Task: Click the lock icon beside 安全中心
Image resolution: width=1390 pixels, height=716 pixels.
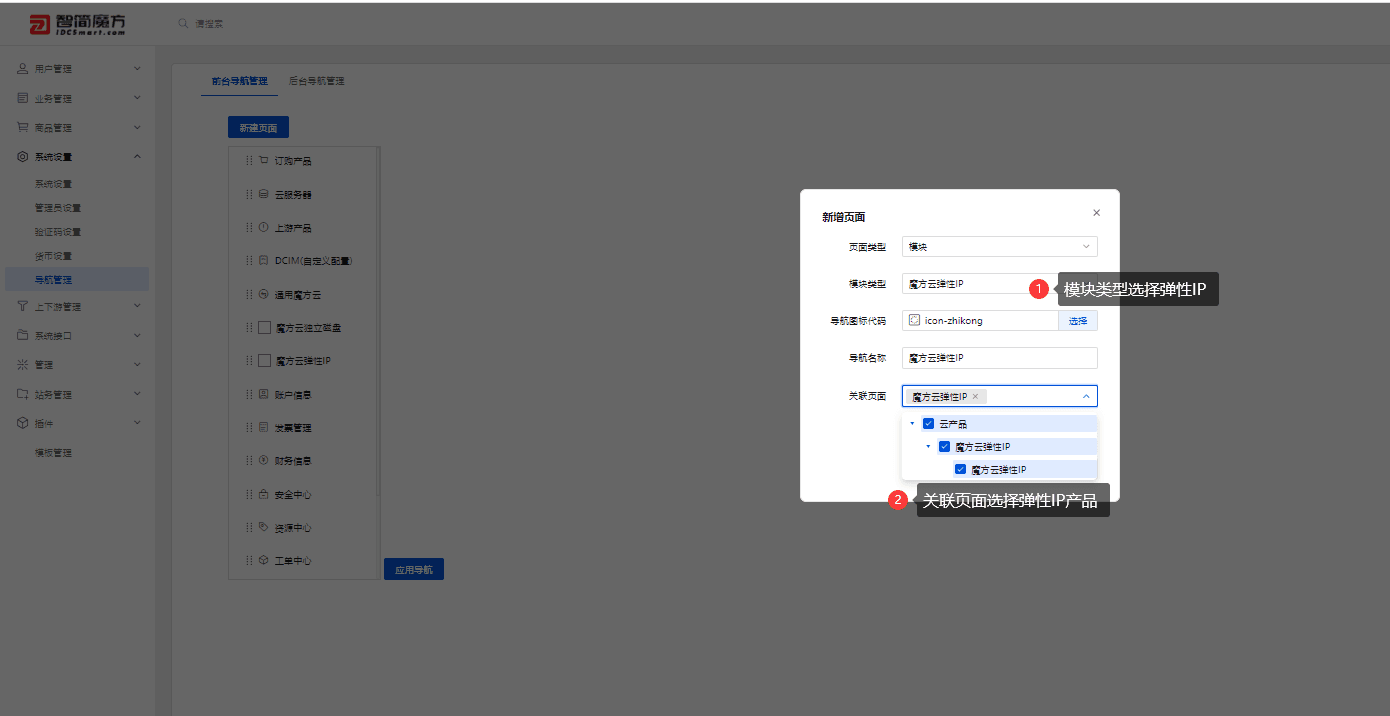Action: 263,494
